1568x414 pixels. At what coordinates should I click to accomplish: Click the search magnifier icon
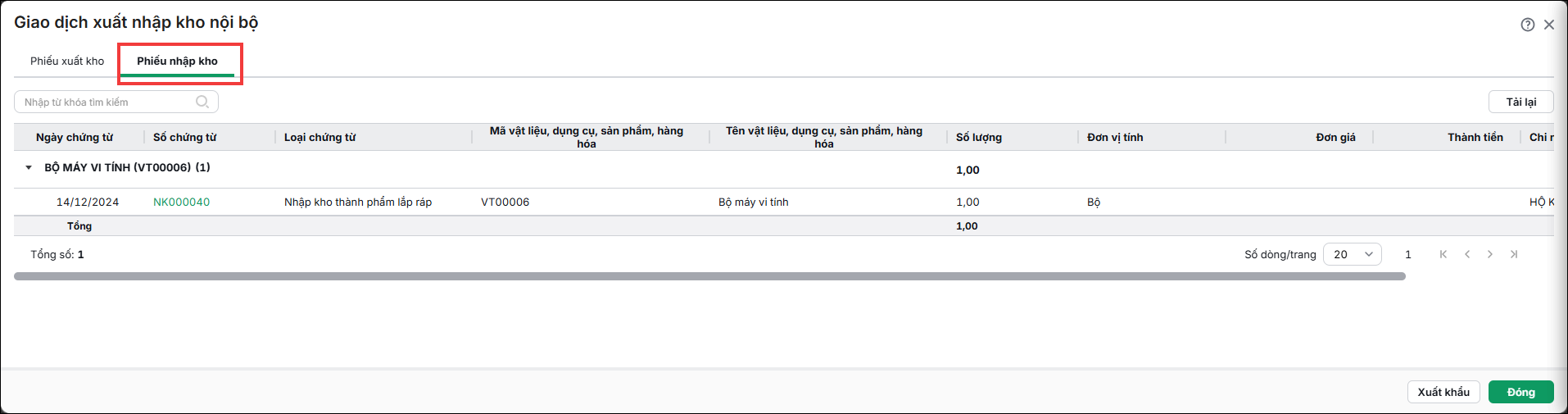[202, 102]
